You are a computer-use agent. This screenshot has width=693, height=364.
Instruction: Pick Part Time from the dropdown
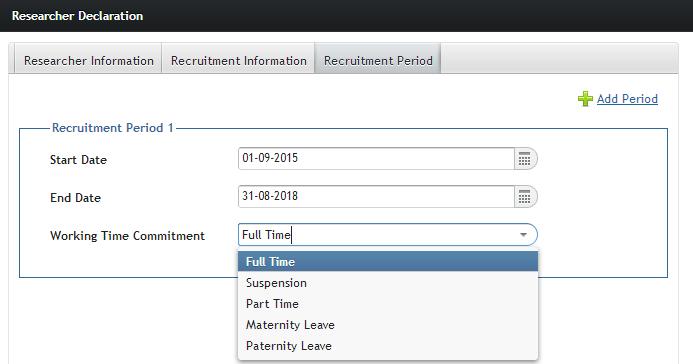coord(388,304)
